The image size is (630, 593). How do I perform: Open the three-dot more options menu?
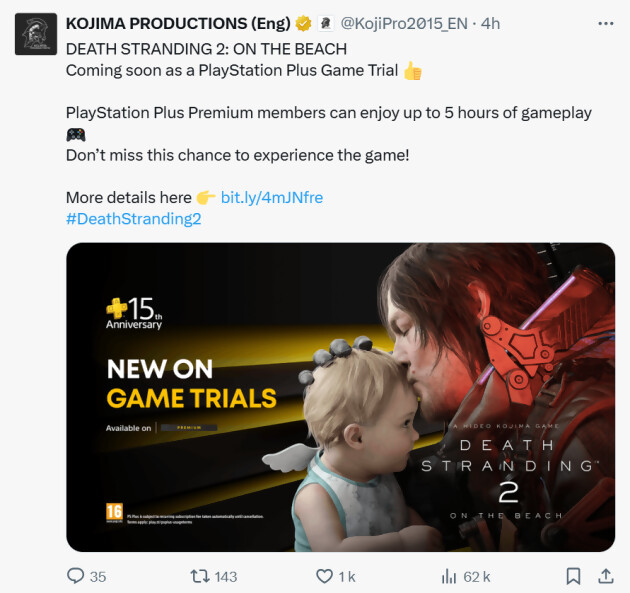click(x=605, y=24)
